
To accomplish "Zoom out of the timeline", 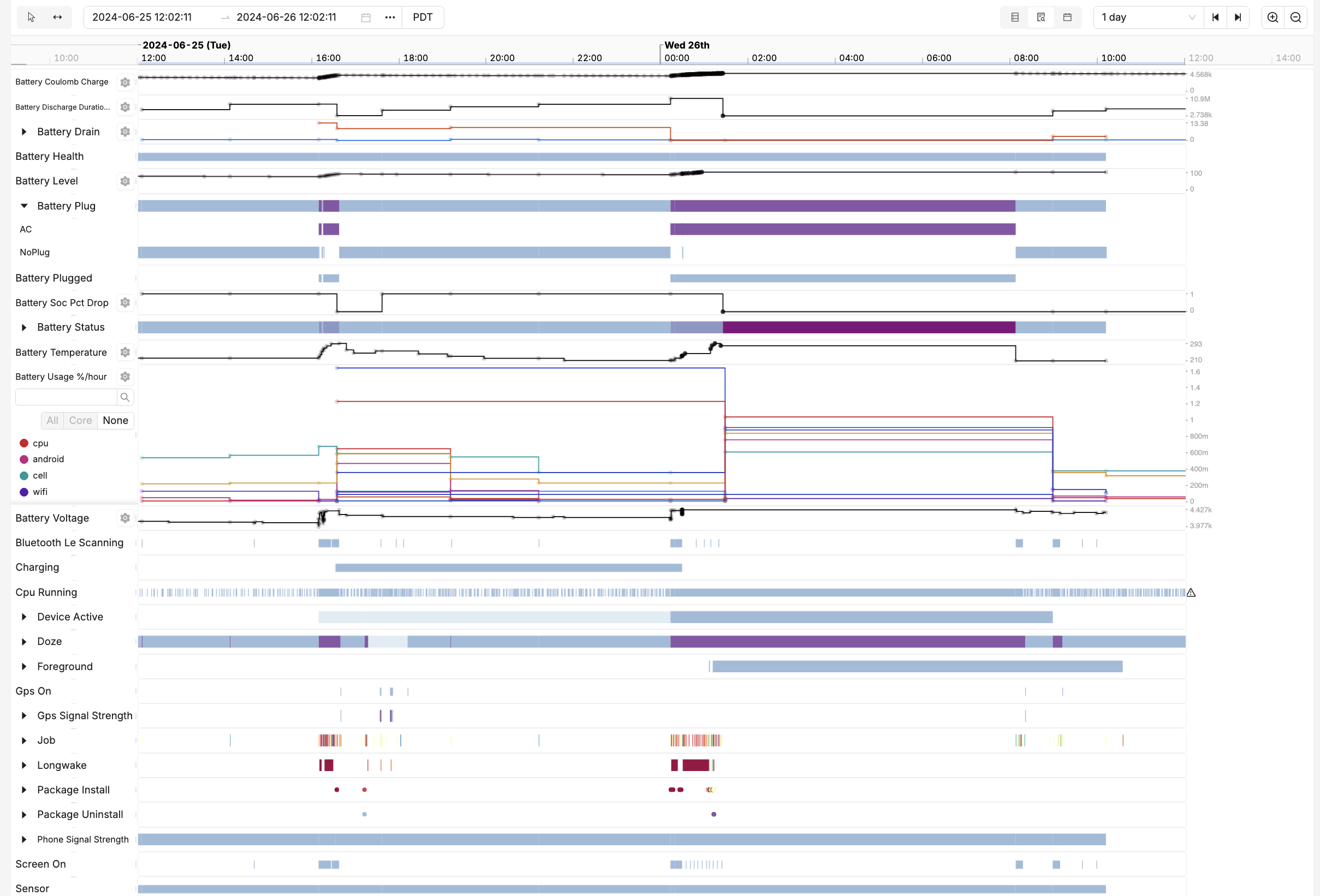I will tap(1295, 17).
